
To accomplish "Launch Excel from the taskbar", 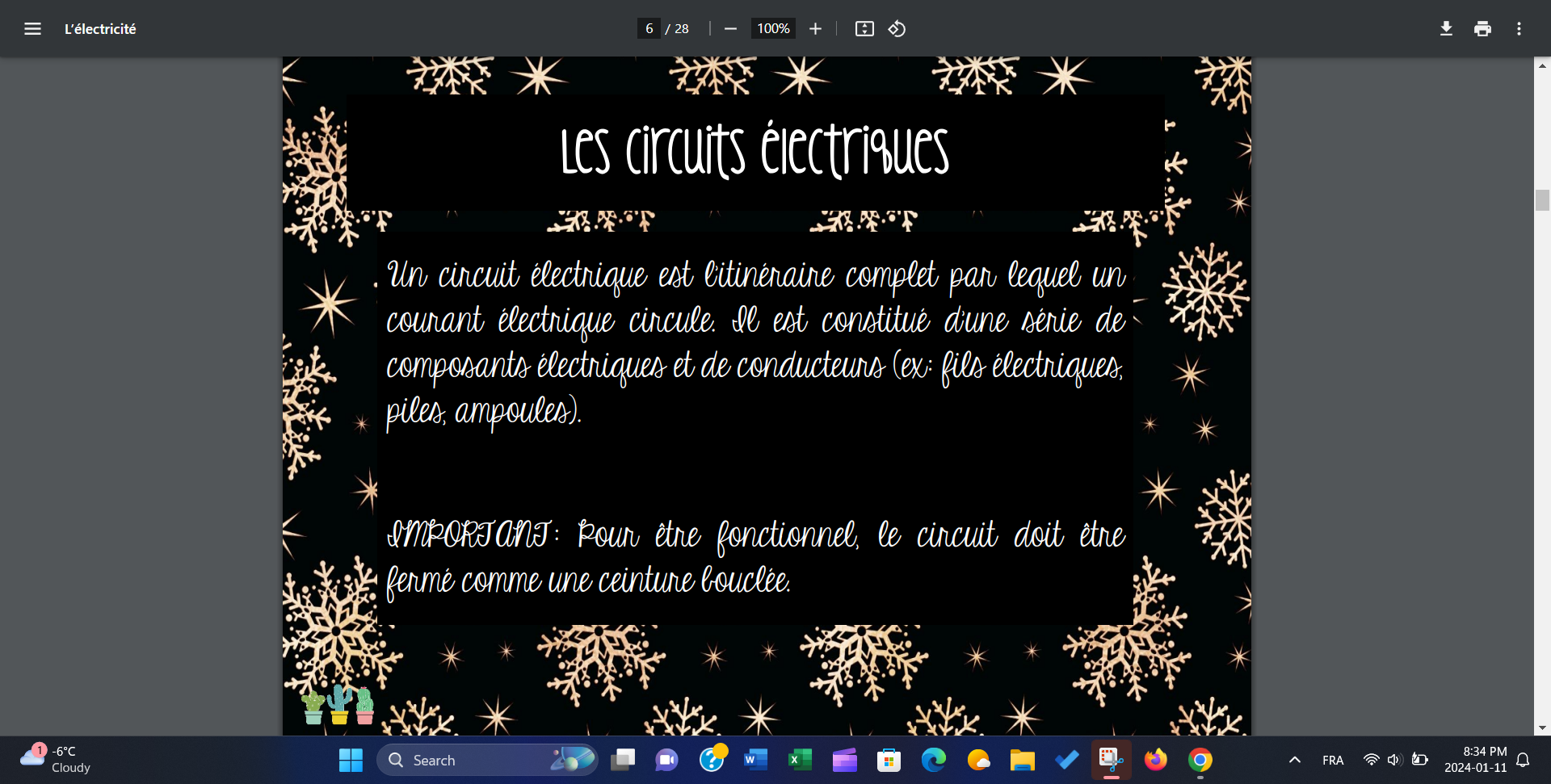I will click(x=800, y=760).
